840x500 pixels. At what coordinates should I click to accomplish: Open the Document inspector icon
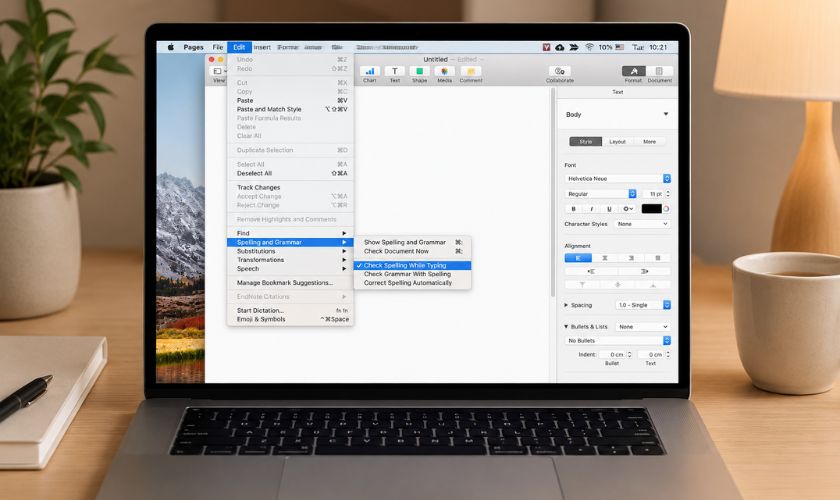pos(659,71)
